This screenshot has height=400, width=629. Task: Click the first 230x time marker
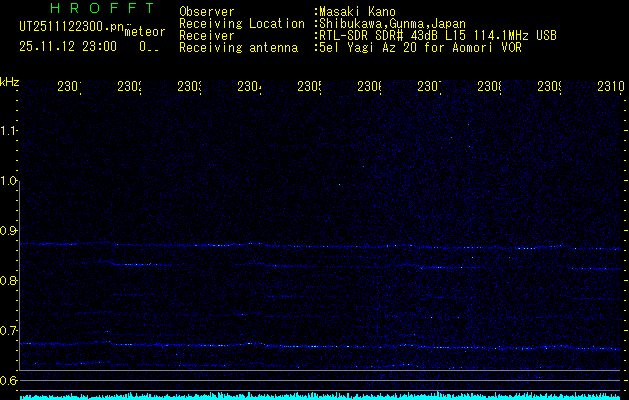point(70,87)
